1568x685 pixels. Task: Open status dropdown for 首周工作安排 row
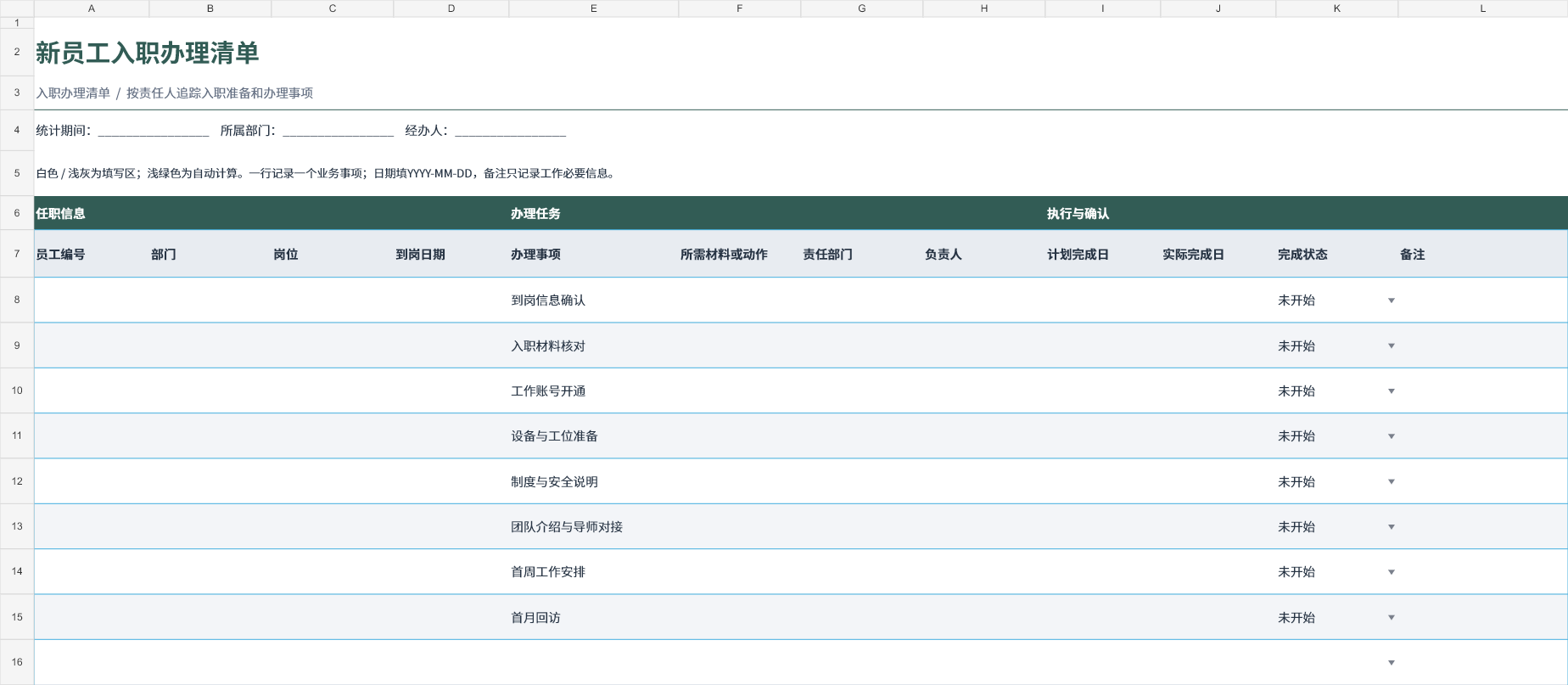pos(1391,572)
